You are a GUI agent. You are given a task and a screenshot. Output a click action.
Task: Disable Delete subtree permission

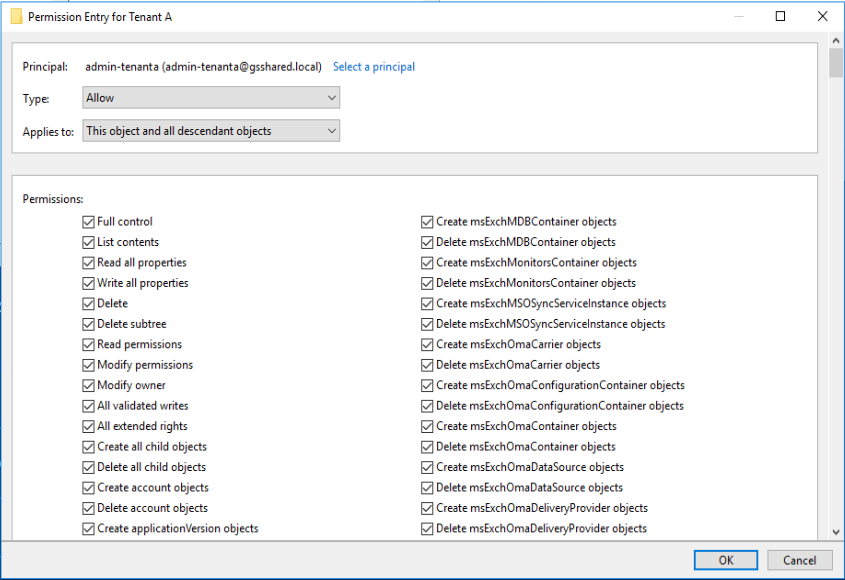(x=89, y=324)
